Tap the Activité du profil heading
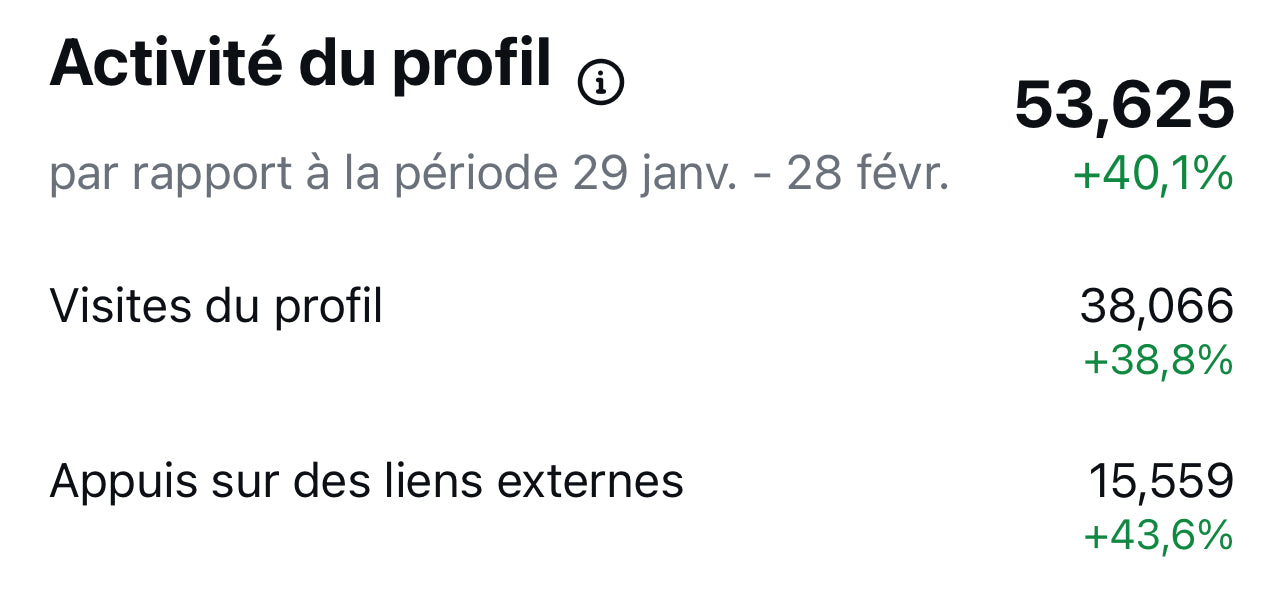Screen dimensions: 1284x593 coord(300,65)
